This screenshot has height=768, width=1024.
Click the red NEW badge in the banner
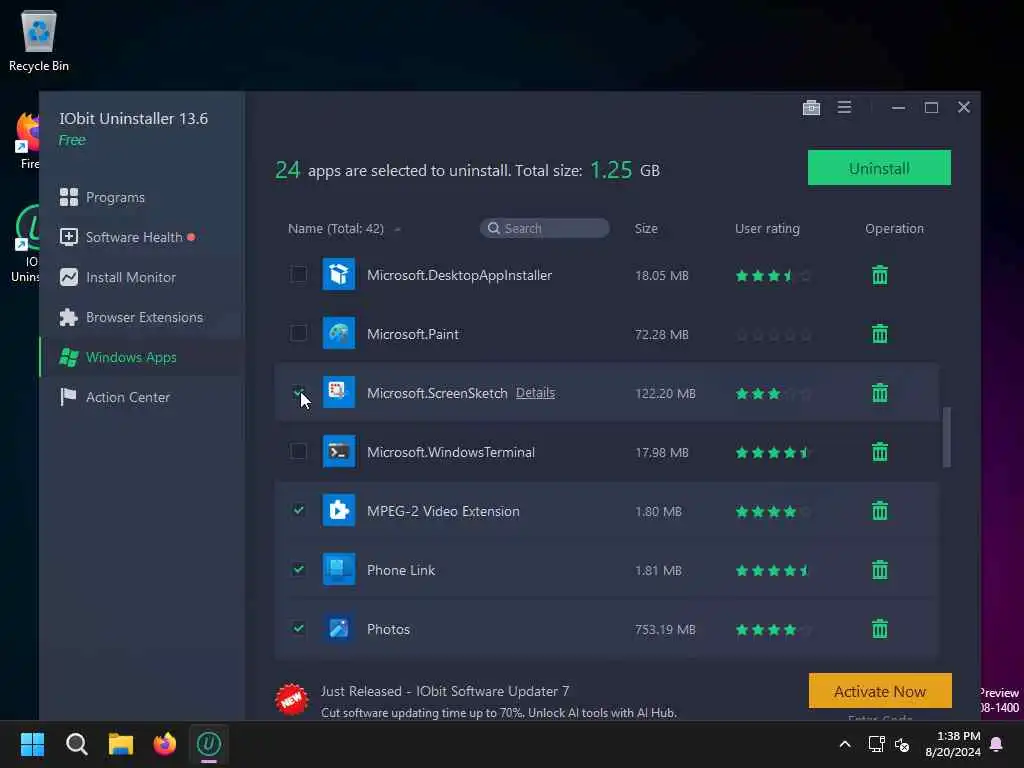tap(291, 699)
